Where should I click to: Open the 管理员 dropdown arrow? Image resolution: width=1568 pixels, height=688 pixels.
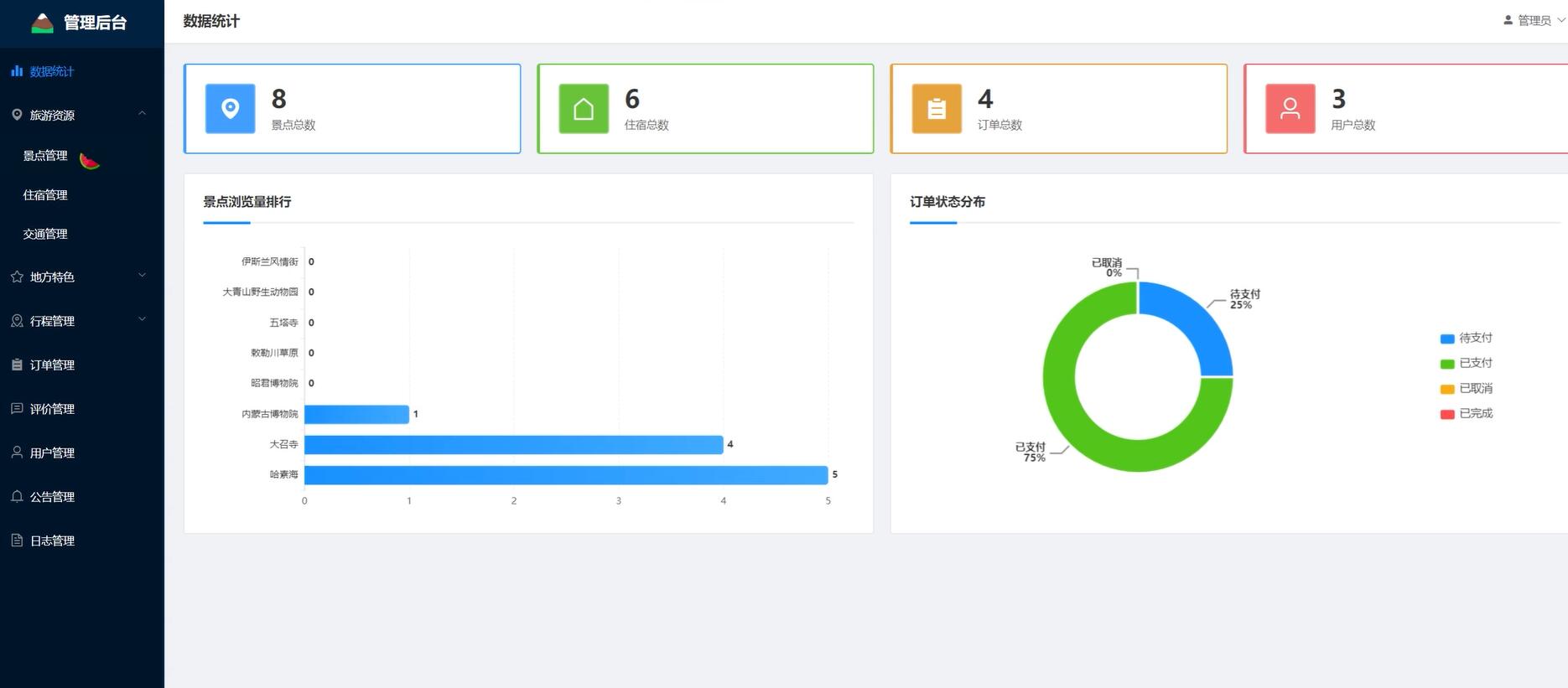(1560, 20)
